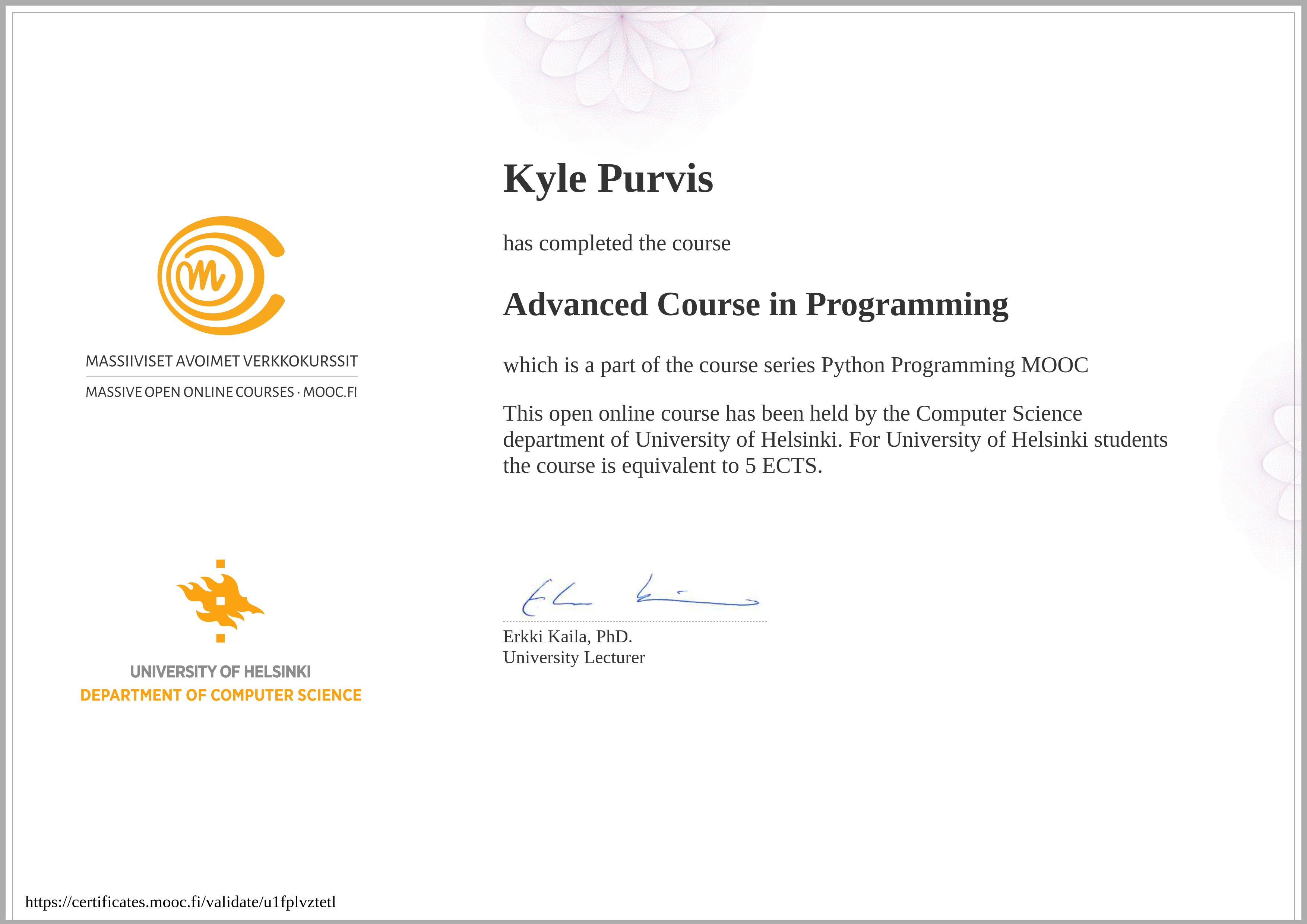Click the blue handwritten signature
Viewport: 1307px width, 924px height.
point(640,595)
